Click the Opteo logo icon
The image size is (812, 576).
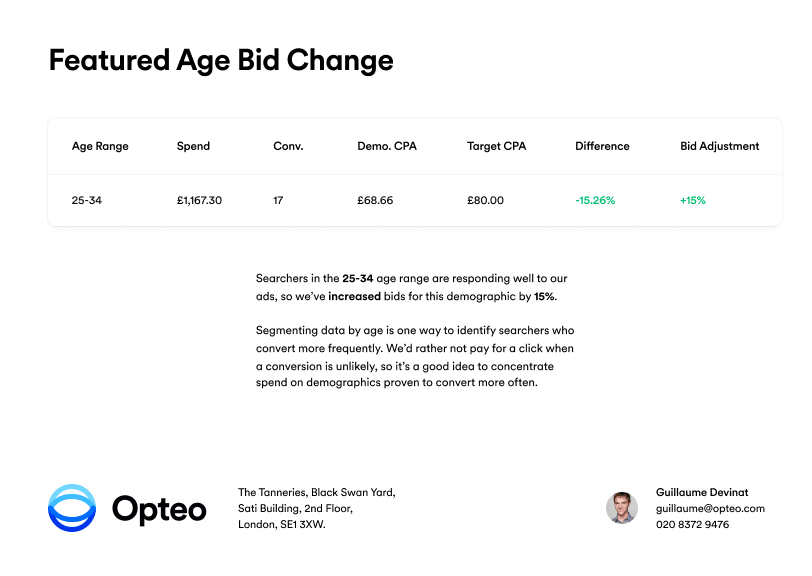point(72,508)
